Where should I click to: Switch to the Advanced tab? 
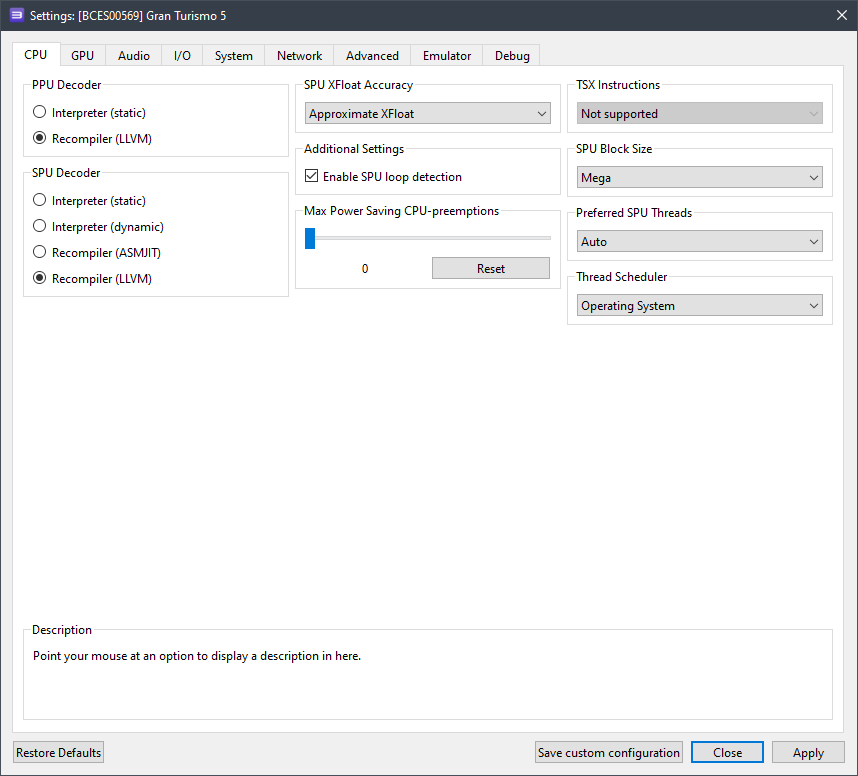372,56
